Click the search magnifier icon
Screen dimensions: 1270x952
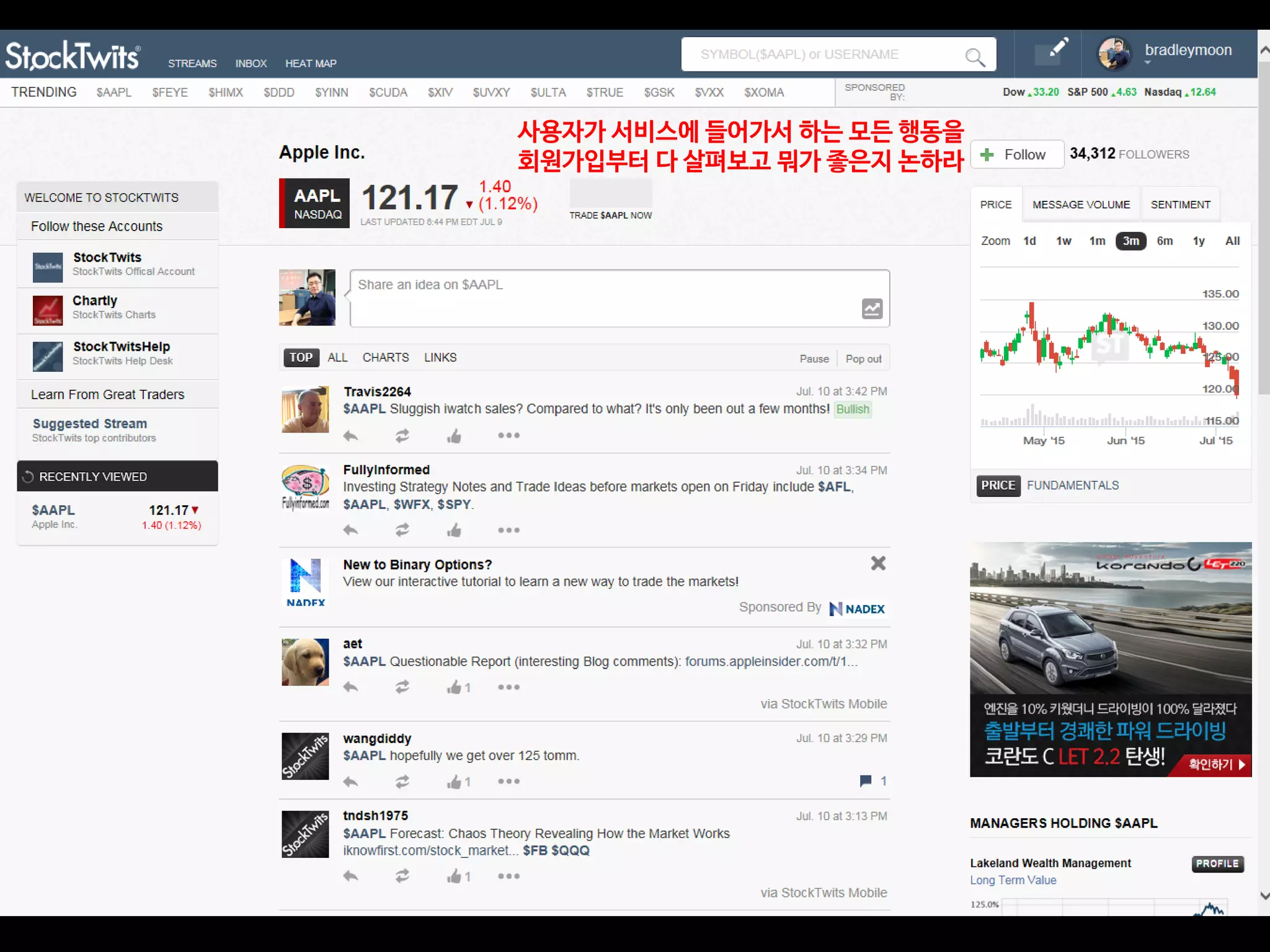coord(975,57)
